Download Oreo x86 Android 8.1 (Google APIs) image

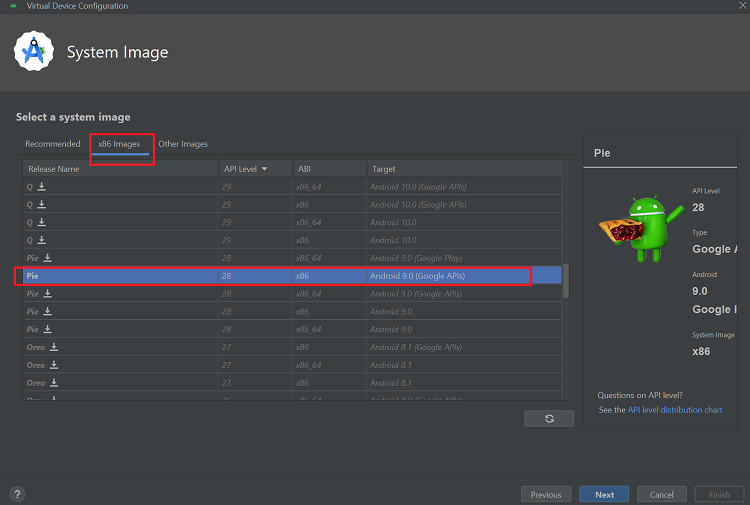[x=54, y=347]
